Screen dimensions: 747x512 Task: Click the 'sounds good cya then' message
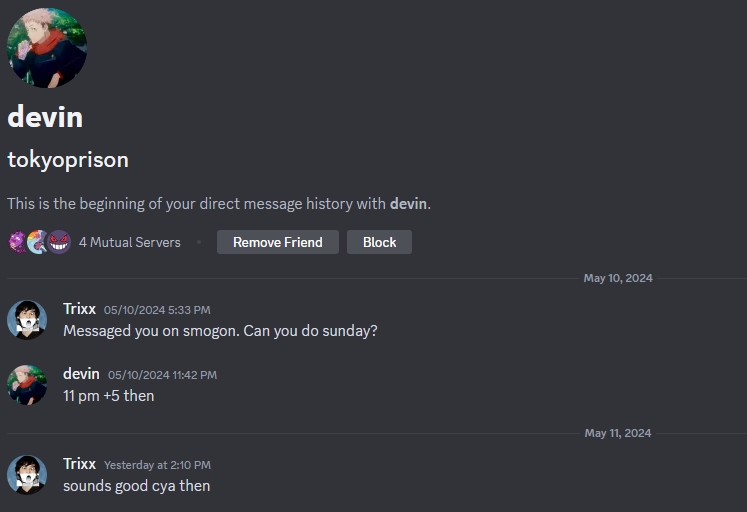pos(136,486)
